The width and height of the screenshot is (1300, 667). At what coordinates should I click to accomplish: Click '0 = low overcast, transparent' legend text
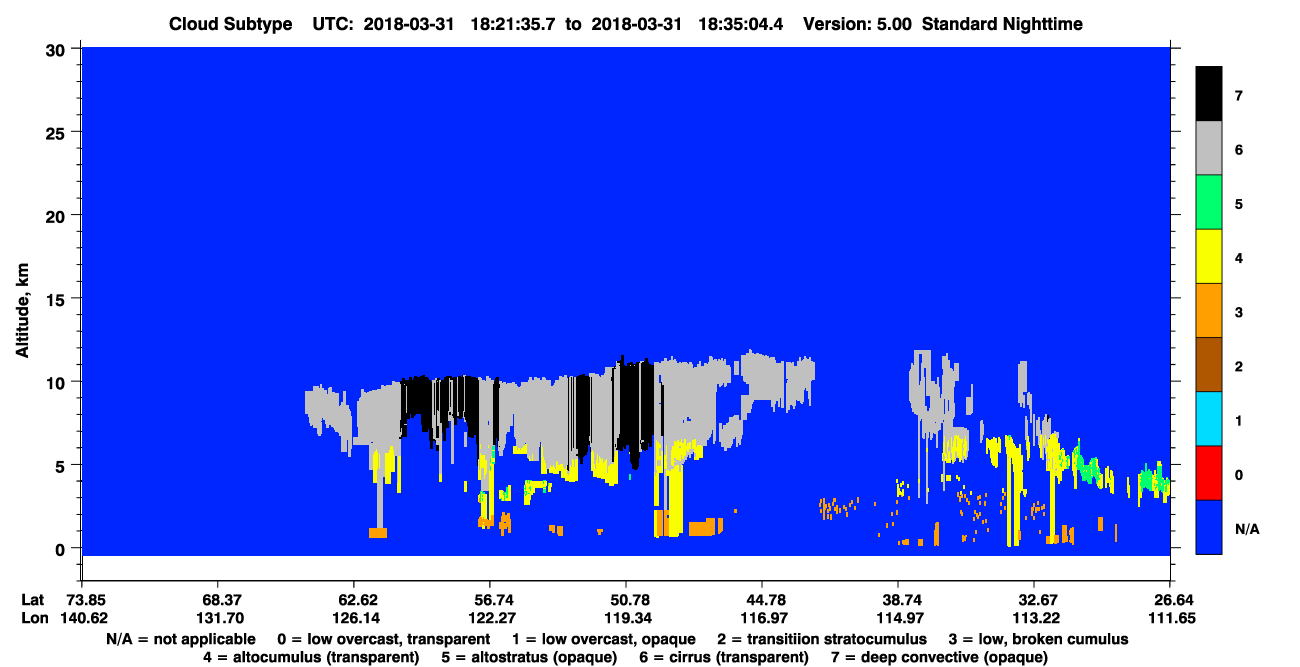point(383,639)
